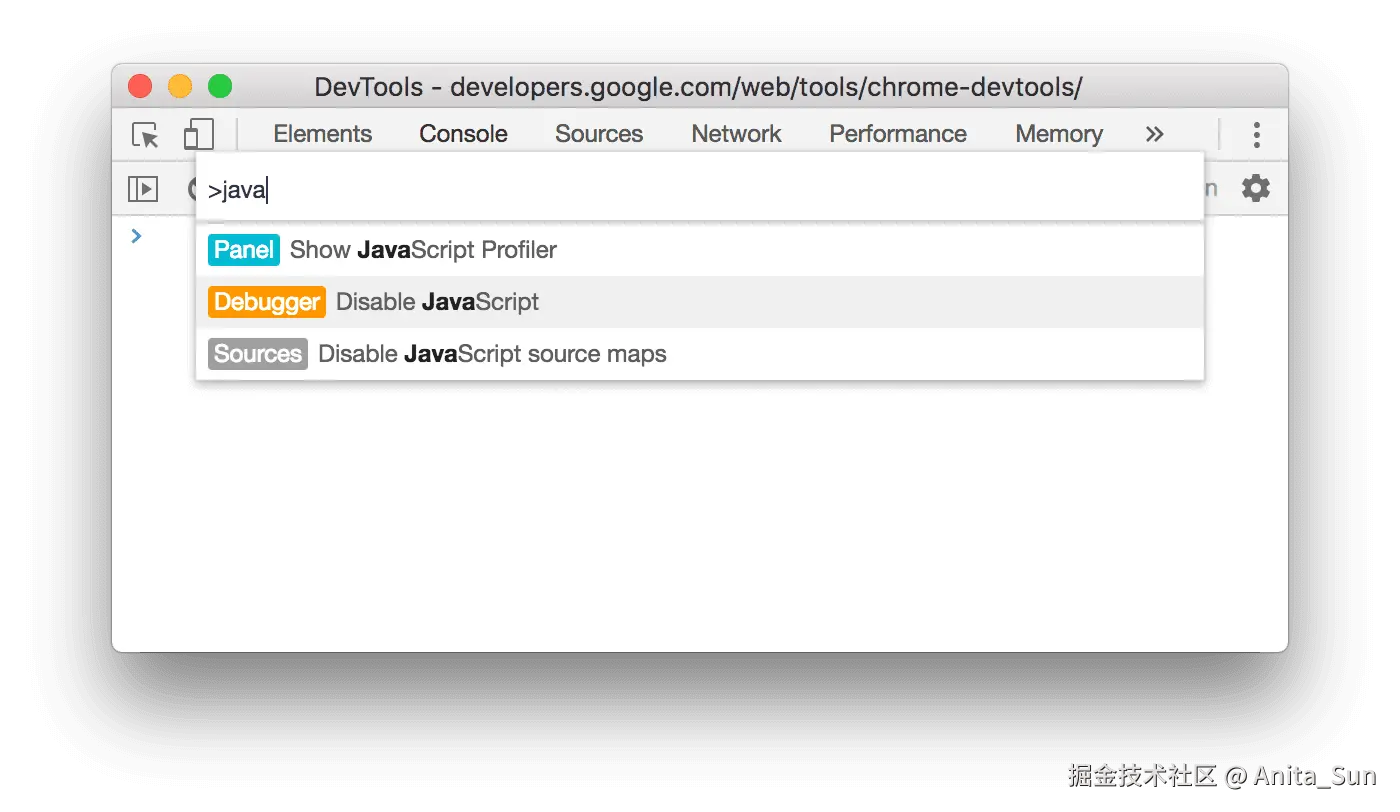The width and height of the screenshot is (1400, 812).
Task: Select the inspect element cursor icon
Action: point(145,133)
